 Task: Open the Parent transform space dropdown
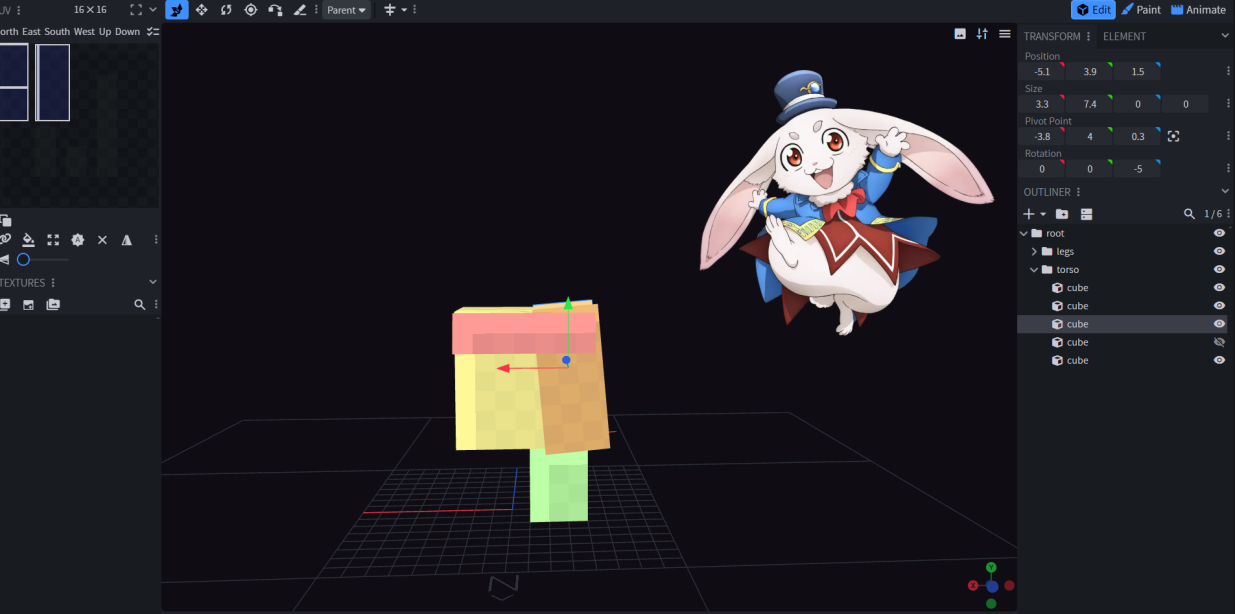click(346, 10)
